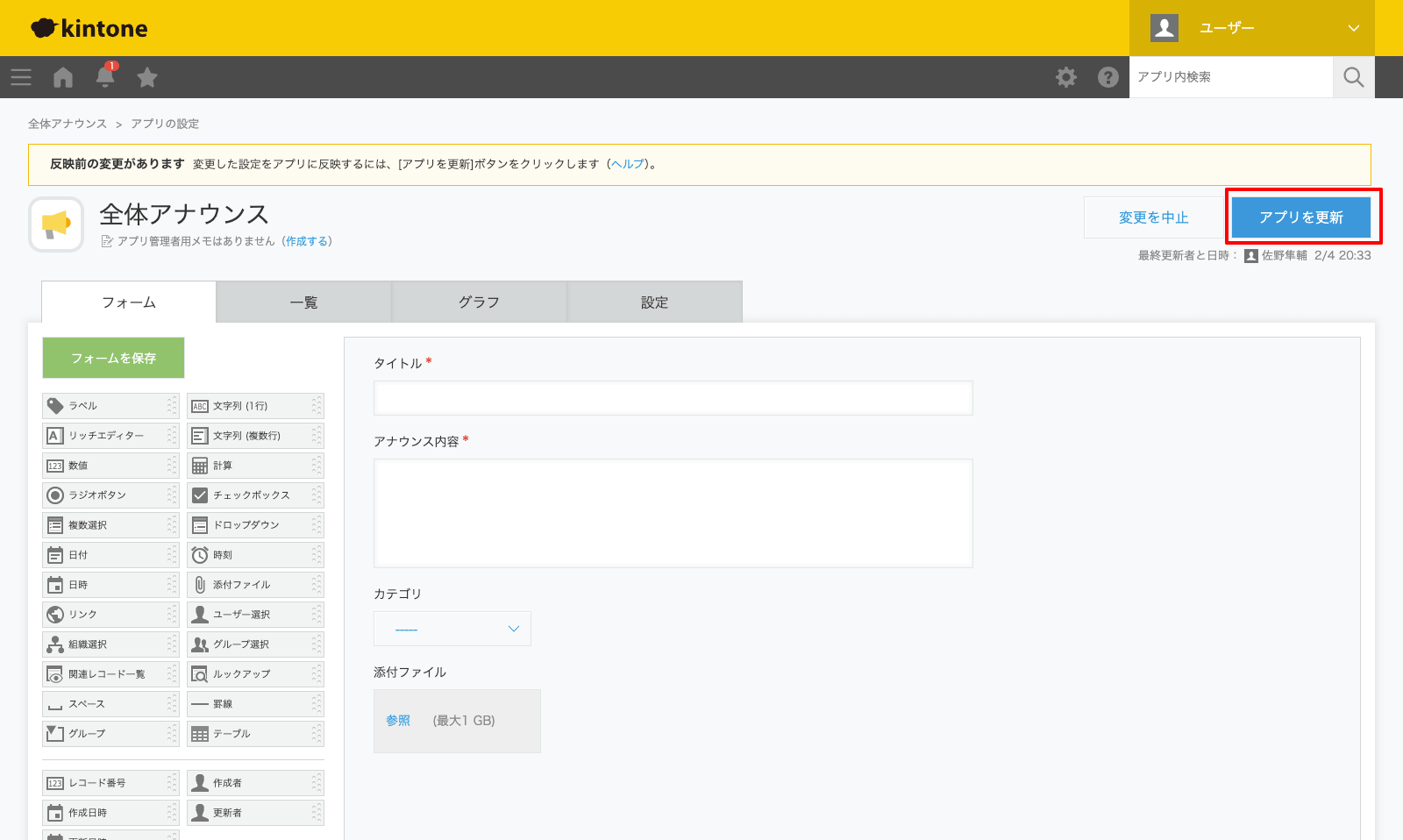Image resolution: width=1403 pixels, height=840 pixels.
Task: Add a 罫線 separator to the form
Action: [226, 703]
